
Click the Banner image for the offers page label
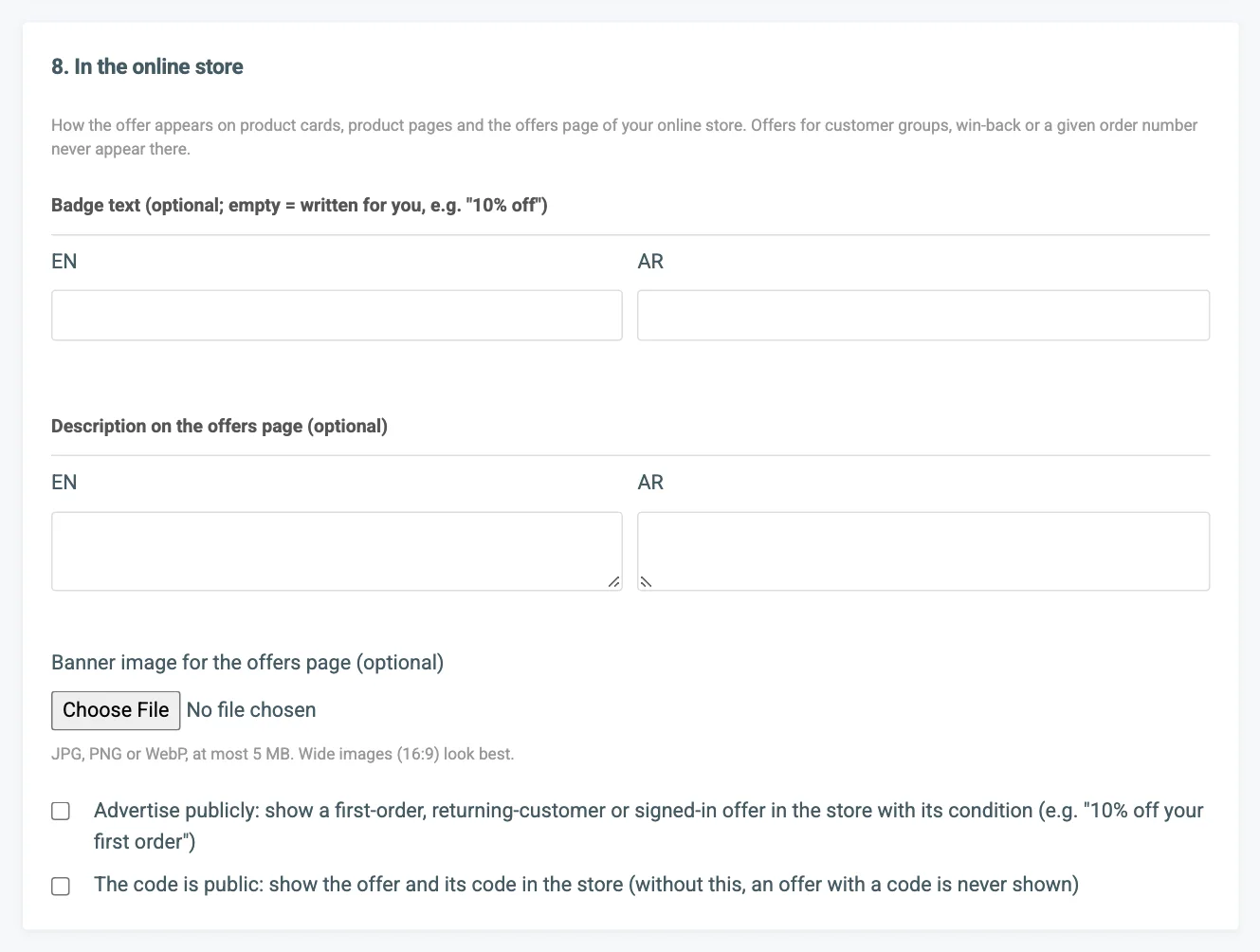247,662
